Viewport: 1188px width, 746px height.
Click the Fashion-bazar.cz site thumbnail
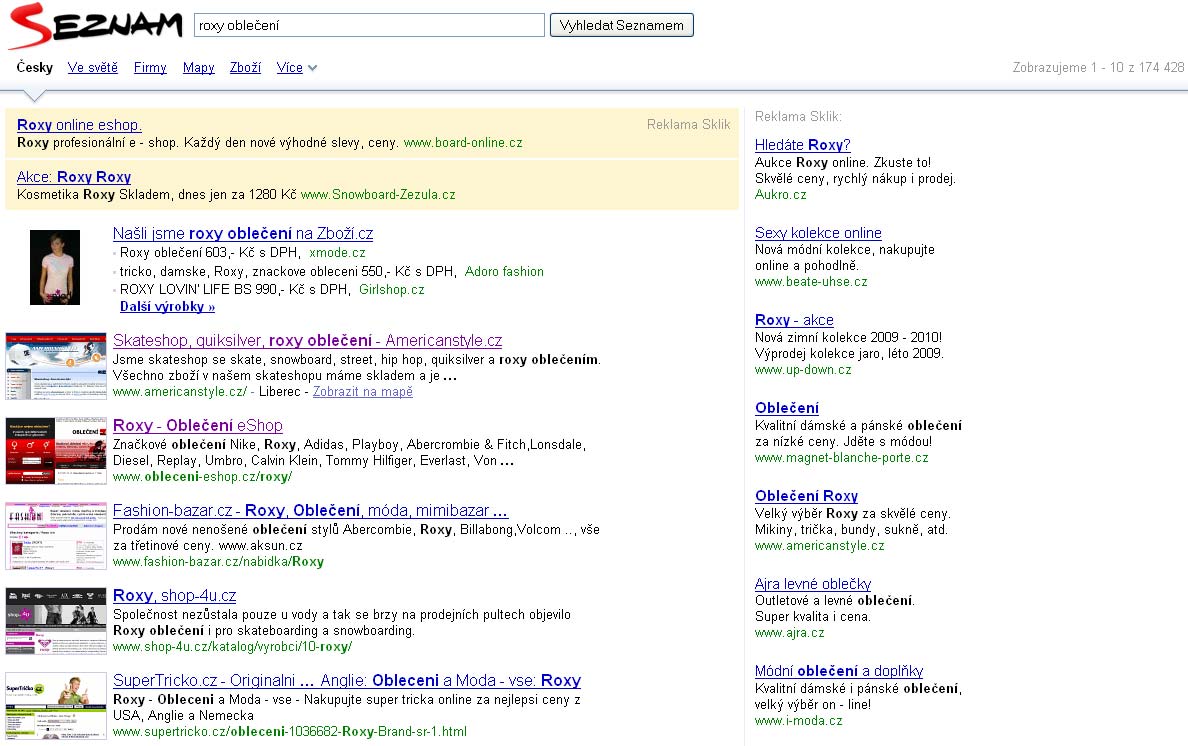56,535
